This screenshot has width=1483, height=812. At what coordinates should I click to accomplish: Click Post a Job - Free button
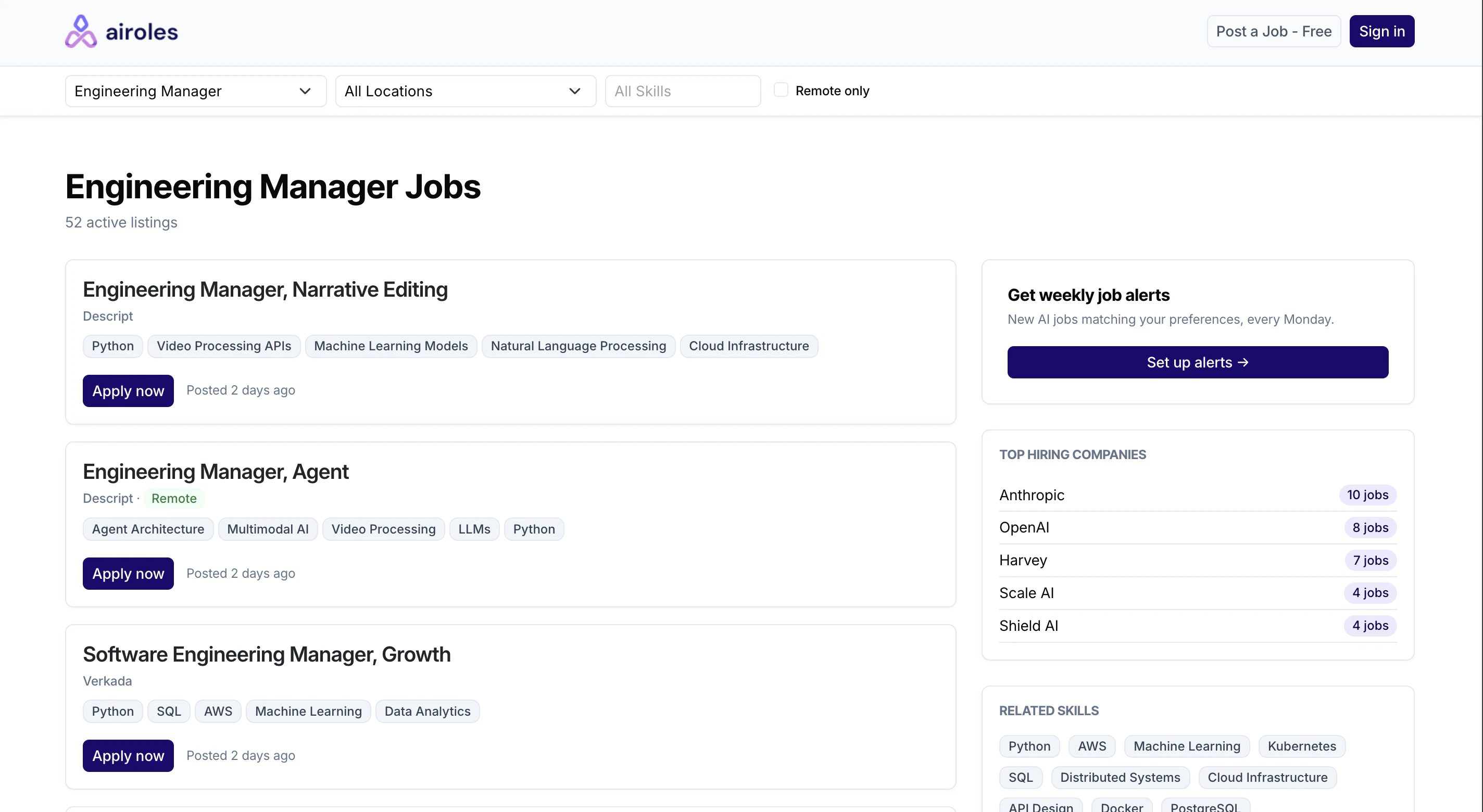coord(1273,31)
